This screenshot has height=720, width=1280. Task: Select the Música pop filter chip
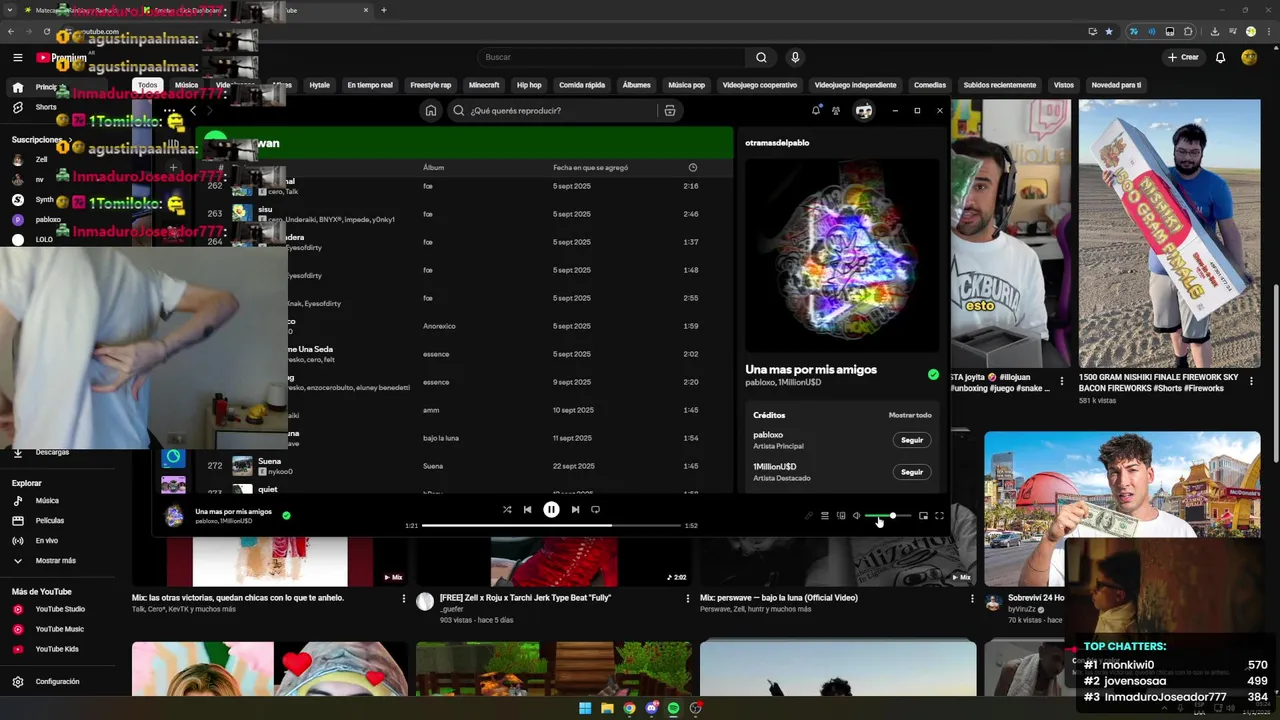click(x=686, y=85)
